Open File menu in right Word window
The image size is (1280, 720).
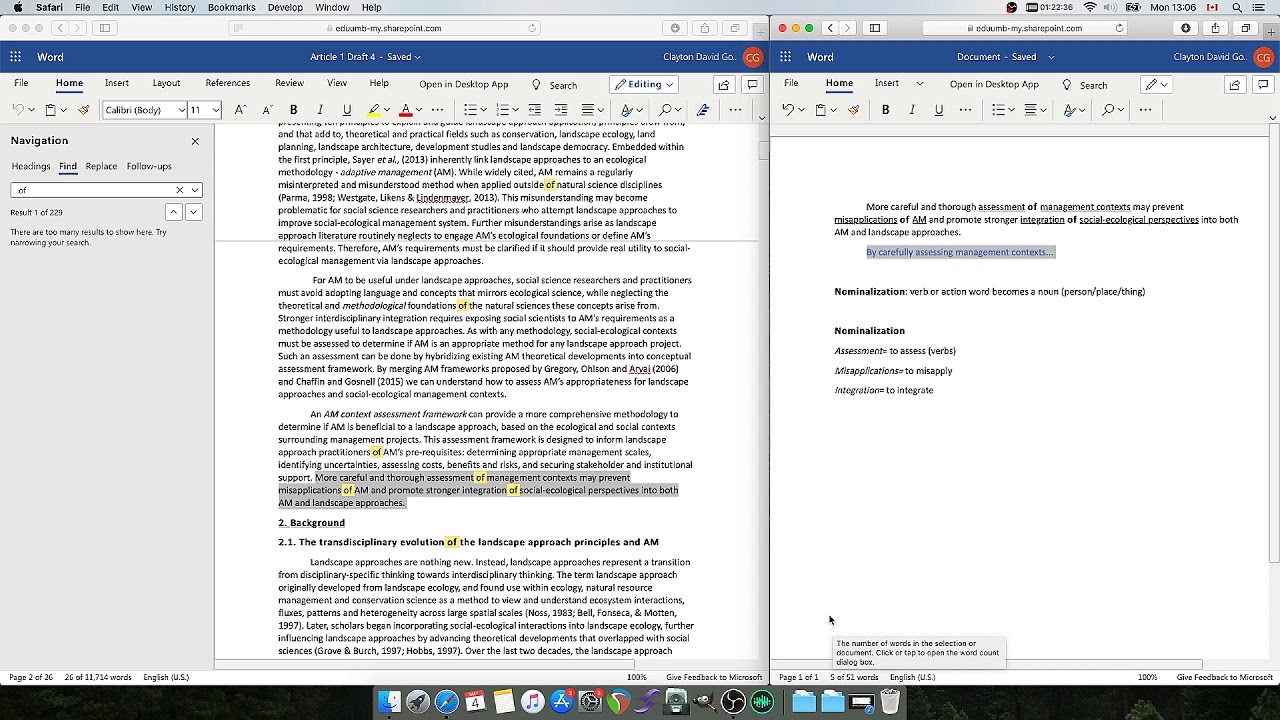pos(791,83)
